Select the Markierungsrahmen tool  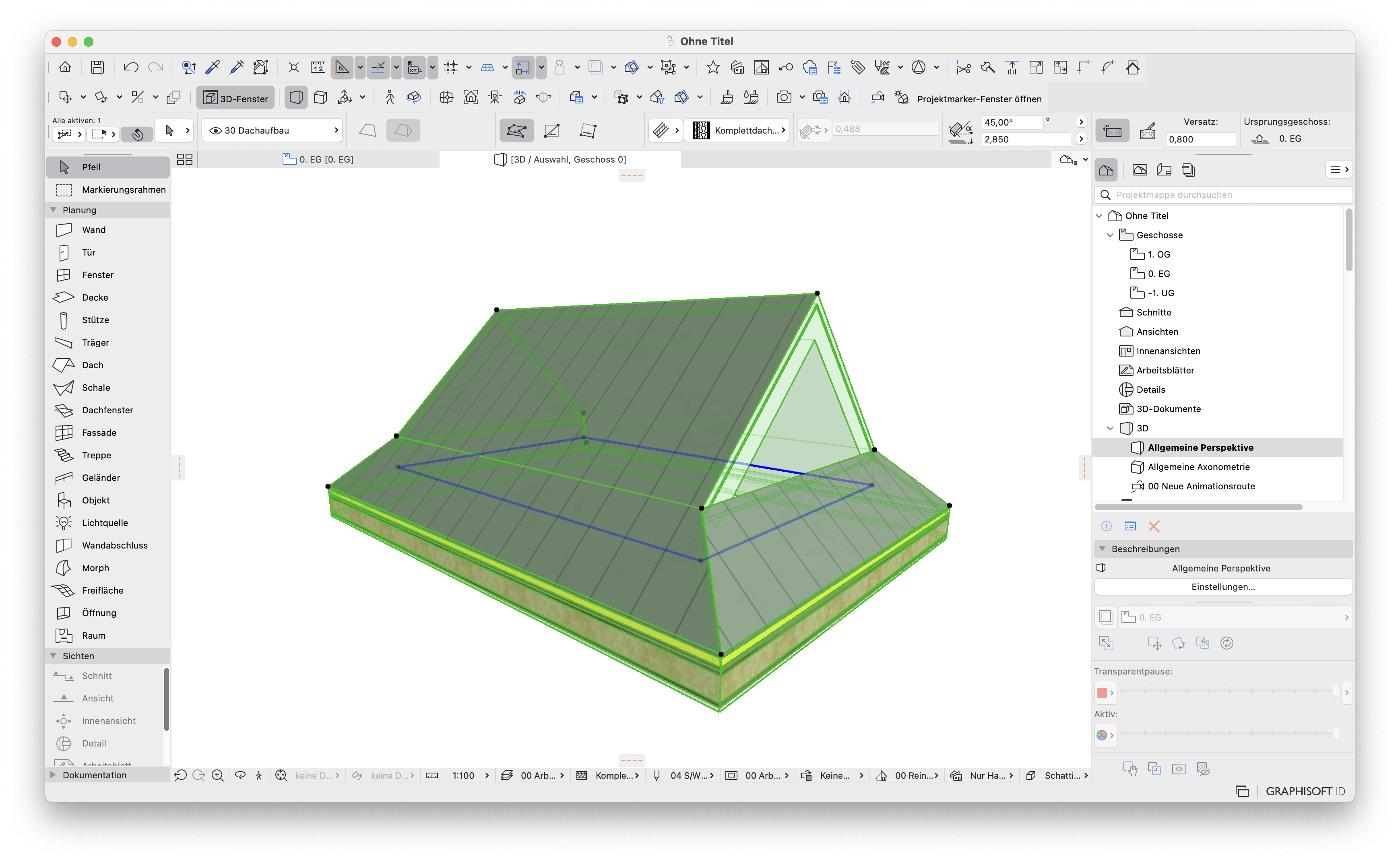pos(108,189)
